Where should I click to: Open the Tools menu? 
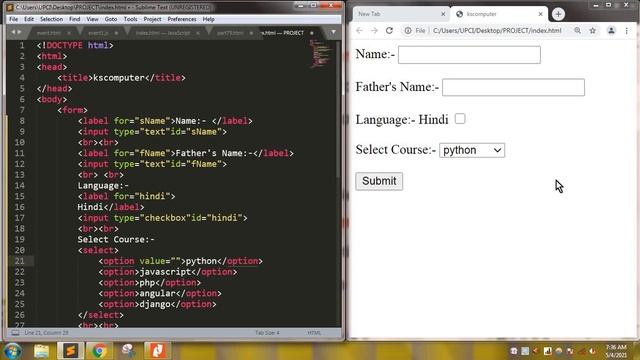point(131,19)
